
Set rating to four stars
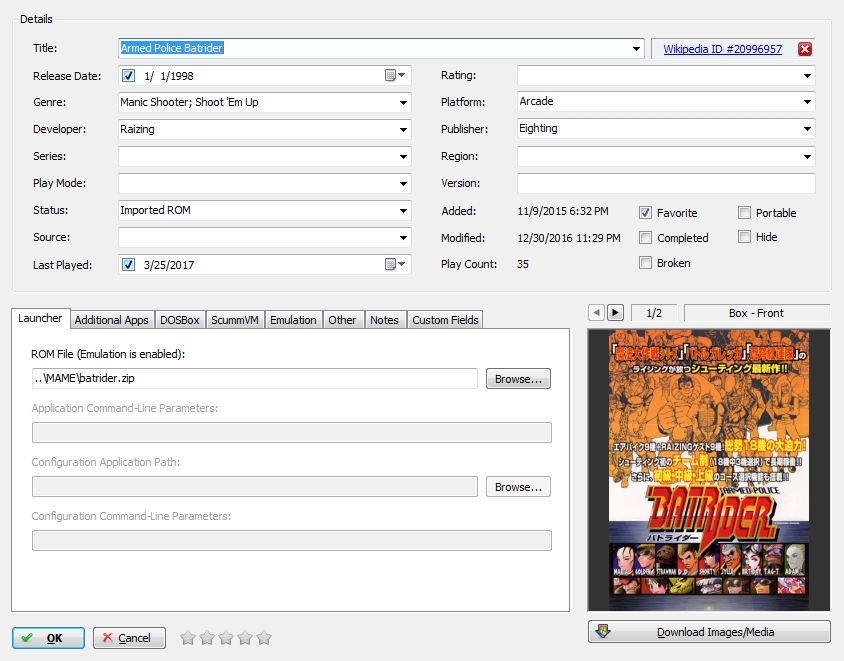coord(245,638)
